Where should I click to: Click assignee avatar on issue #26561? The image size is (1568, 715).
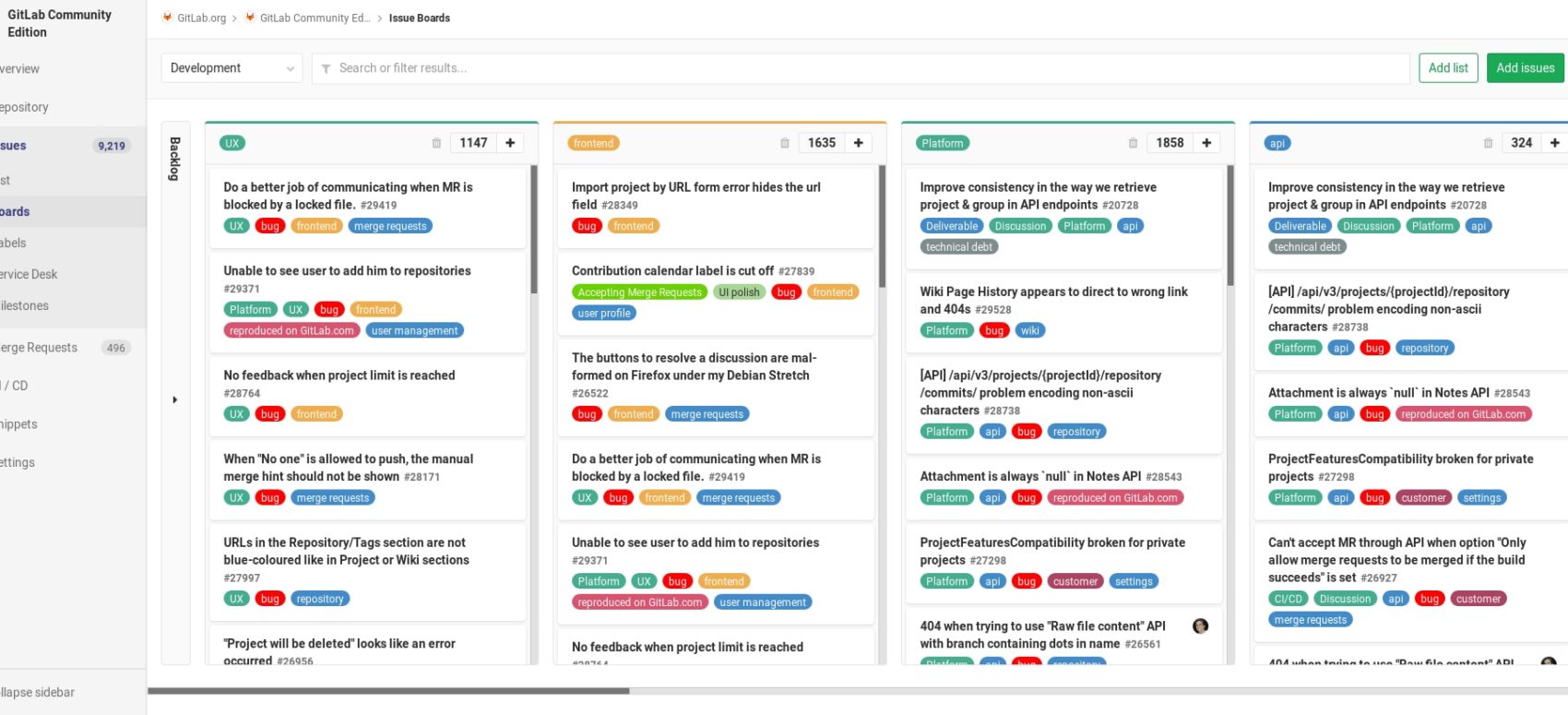[1200, 626]
